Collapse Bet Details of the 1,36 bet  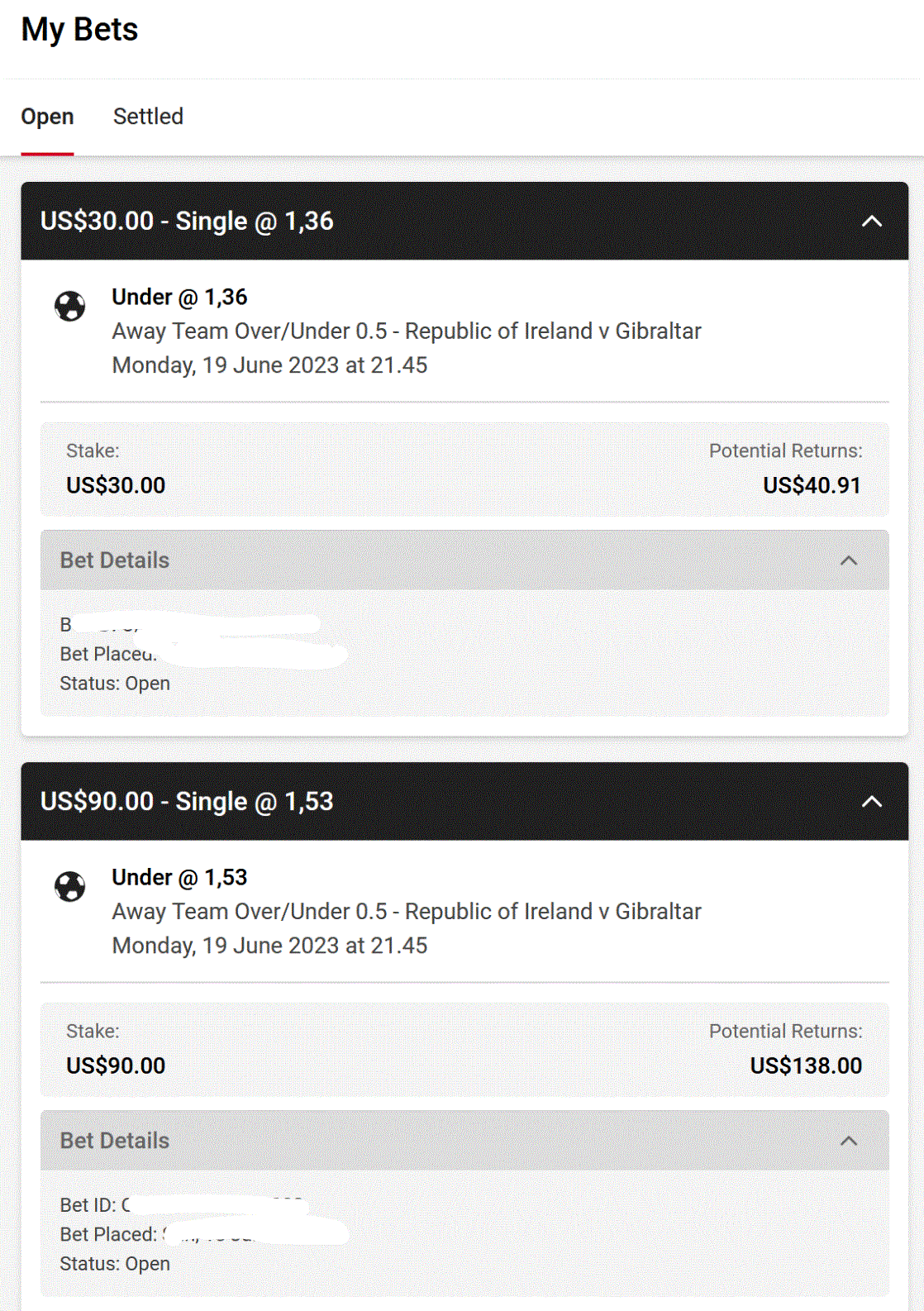[848, 560]
